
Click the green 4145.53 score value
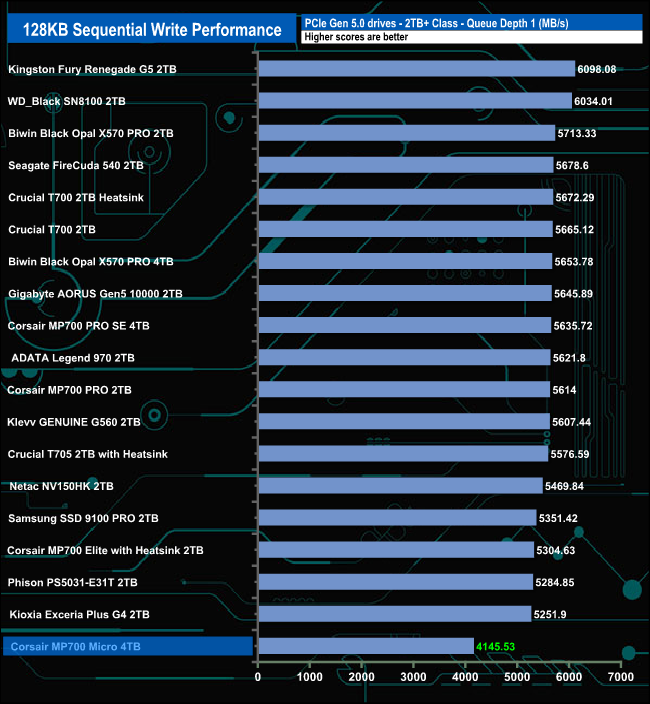[x=496, y=647]
